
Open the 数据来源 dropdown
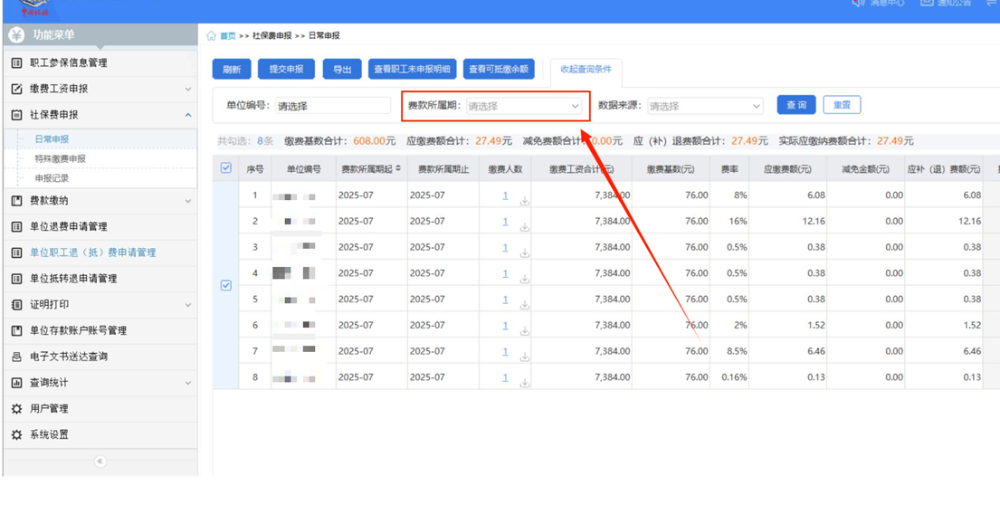click(x=705, y=106)
